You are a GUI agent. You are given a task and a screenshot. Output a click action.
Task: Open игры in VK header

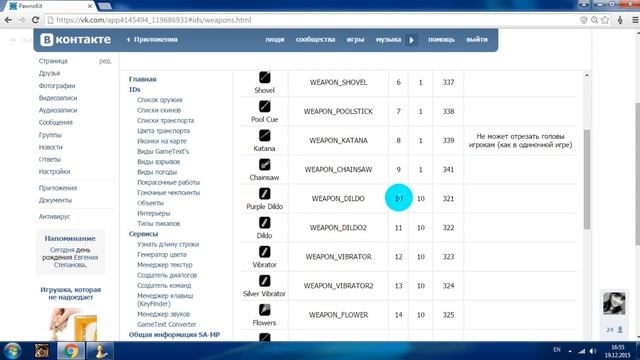(356, 40)
